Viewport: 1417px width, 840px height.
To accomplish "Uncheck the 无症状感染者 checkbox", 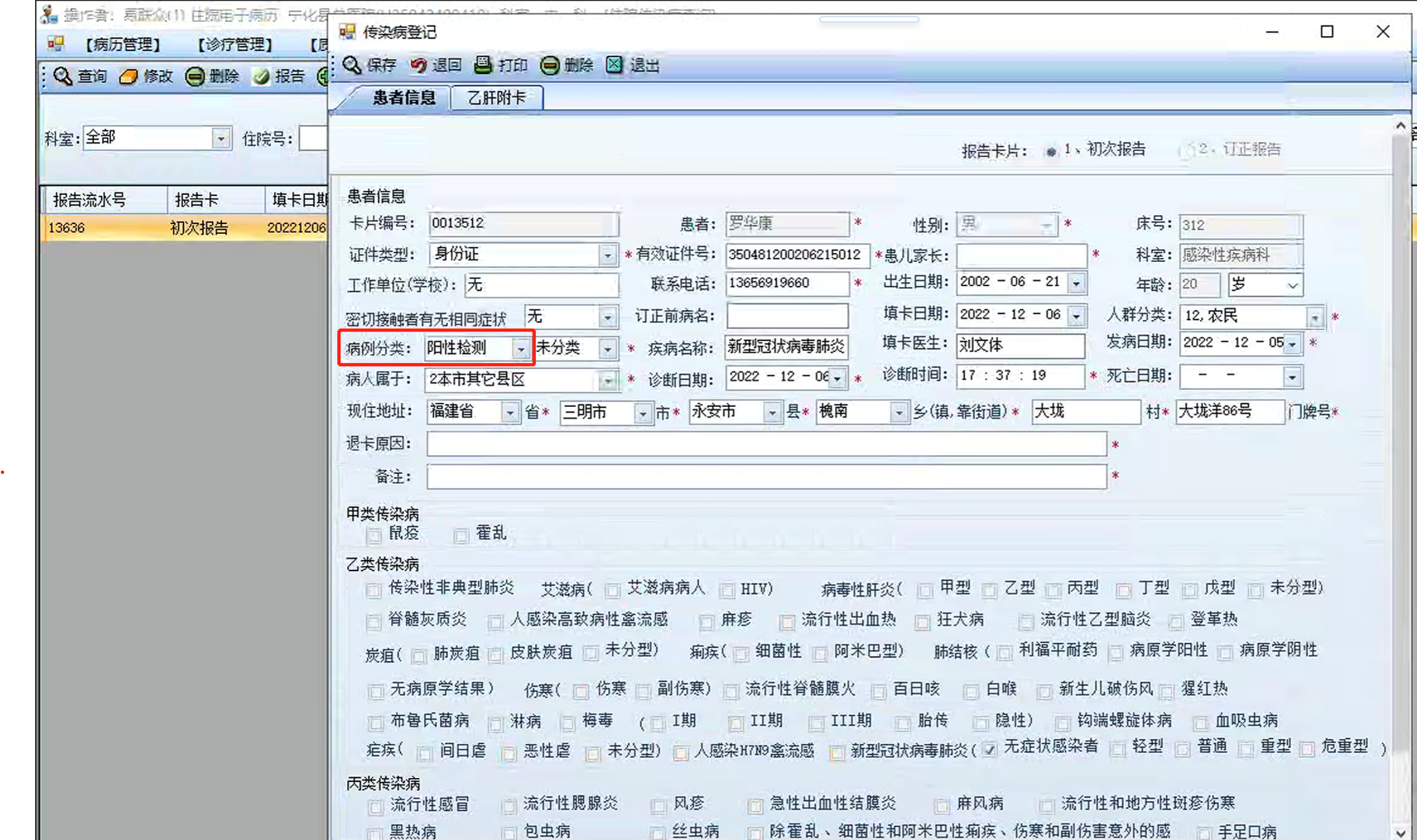I will (x=989, y=749).
